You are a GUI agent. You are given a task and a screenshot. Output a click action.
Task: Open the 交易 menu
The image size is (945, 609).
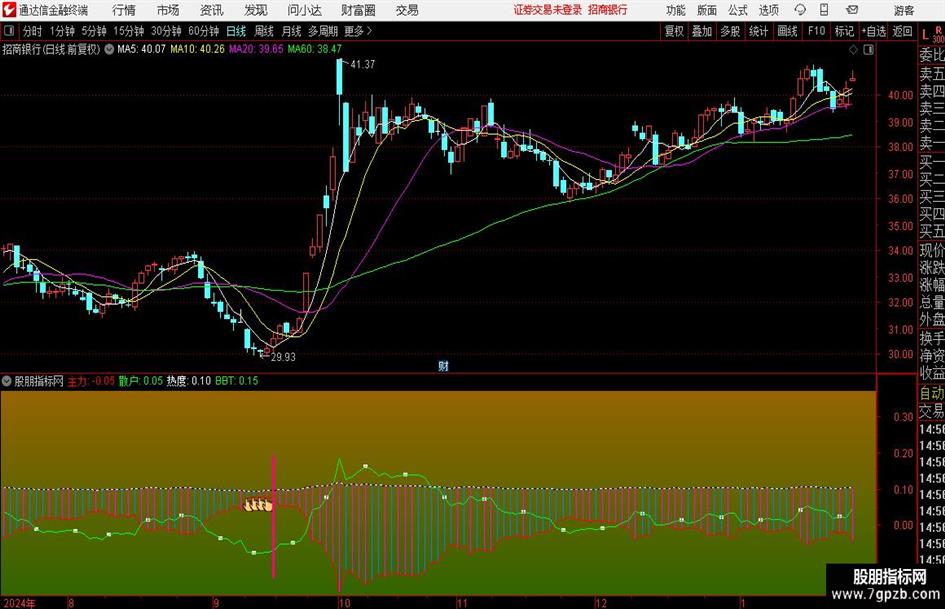tap(407, 10)
